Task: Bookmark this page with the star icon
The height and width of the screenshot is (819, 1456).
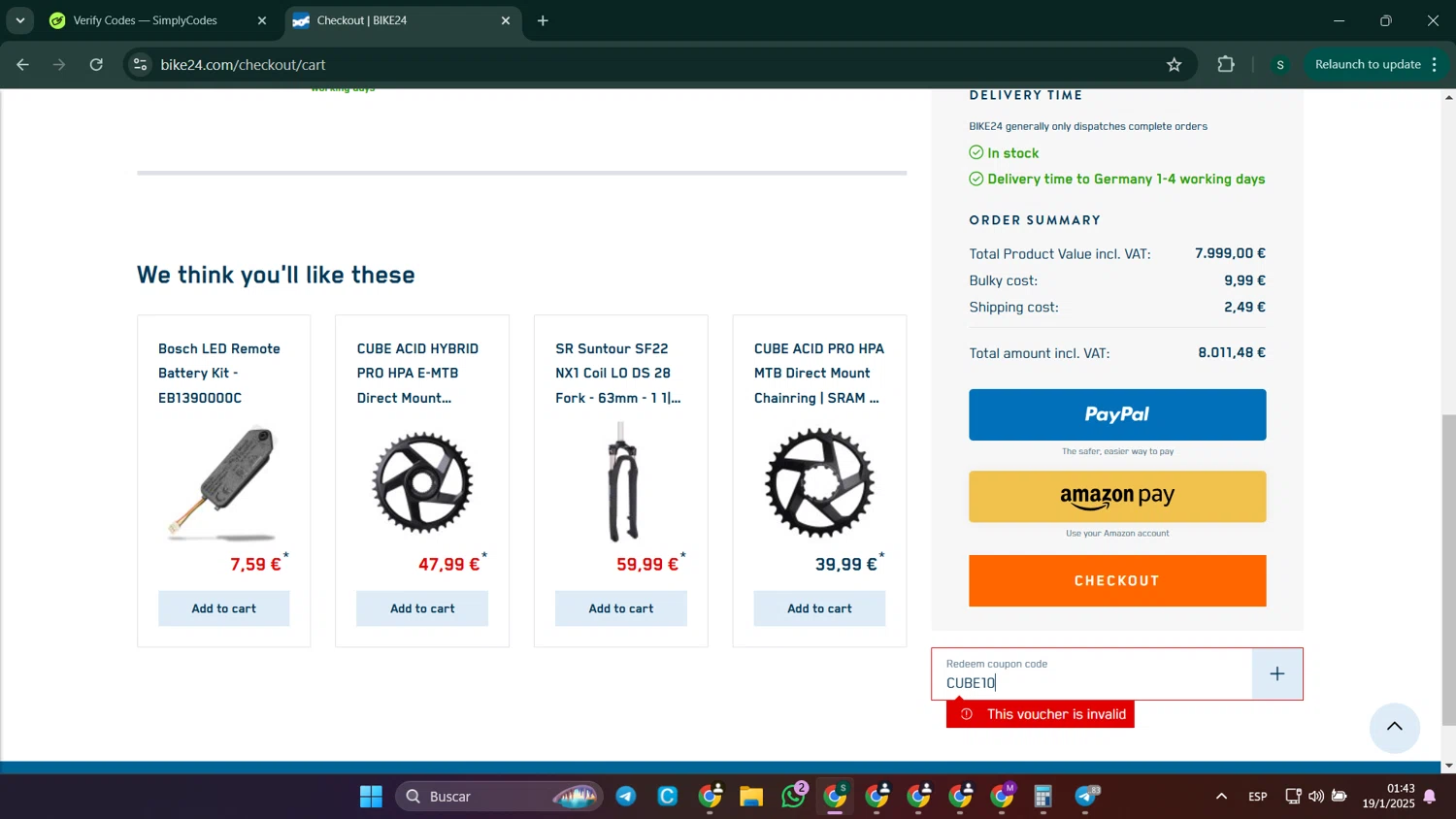Action: tap(1175, 65)
